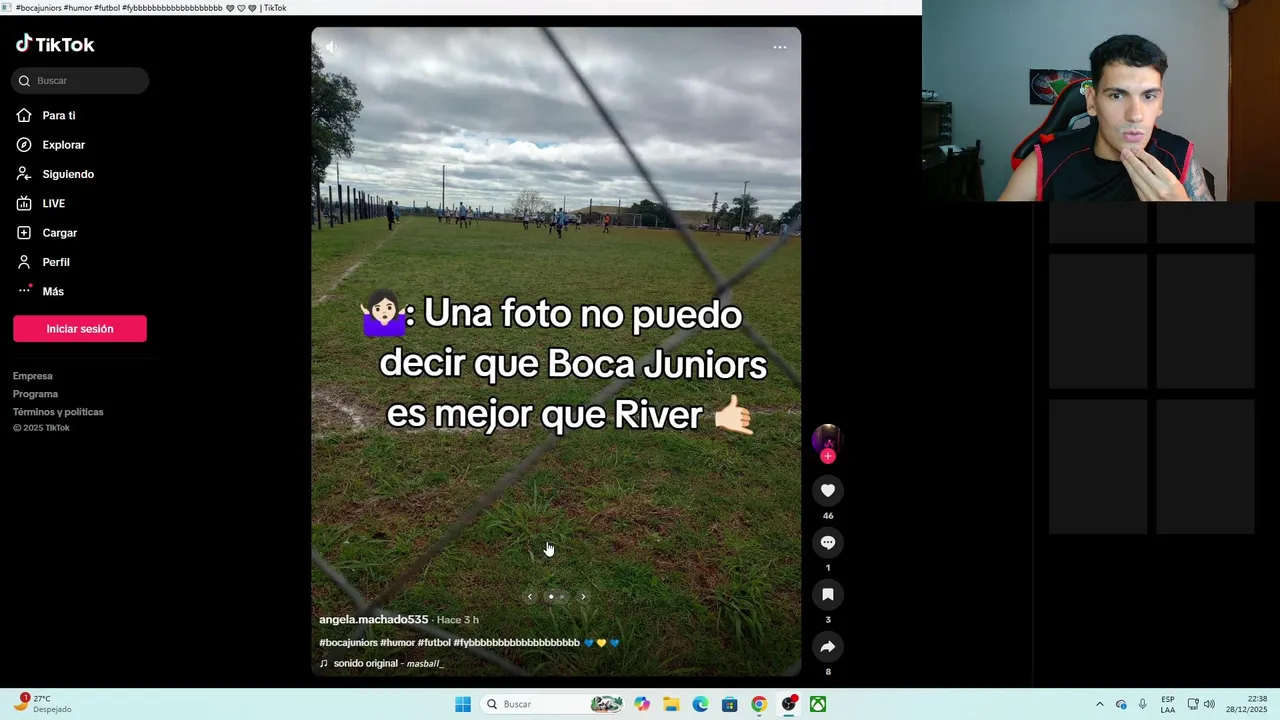The height and width of the screenshot is (720, 1280).
Task: Go to previous photo arrow
Action: 530,597
